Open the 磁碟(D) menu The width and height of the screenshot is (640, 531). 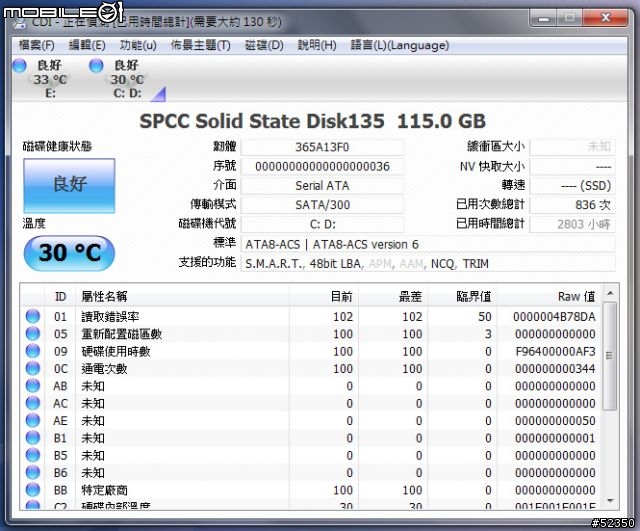[264, 45]
